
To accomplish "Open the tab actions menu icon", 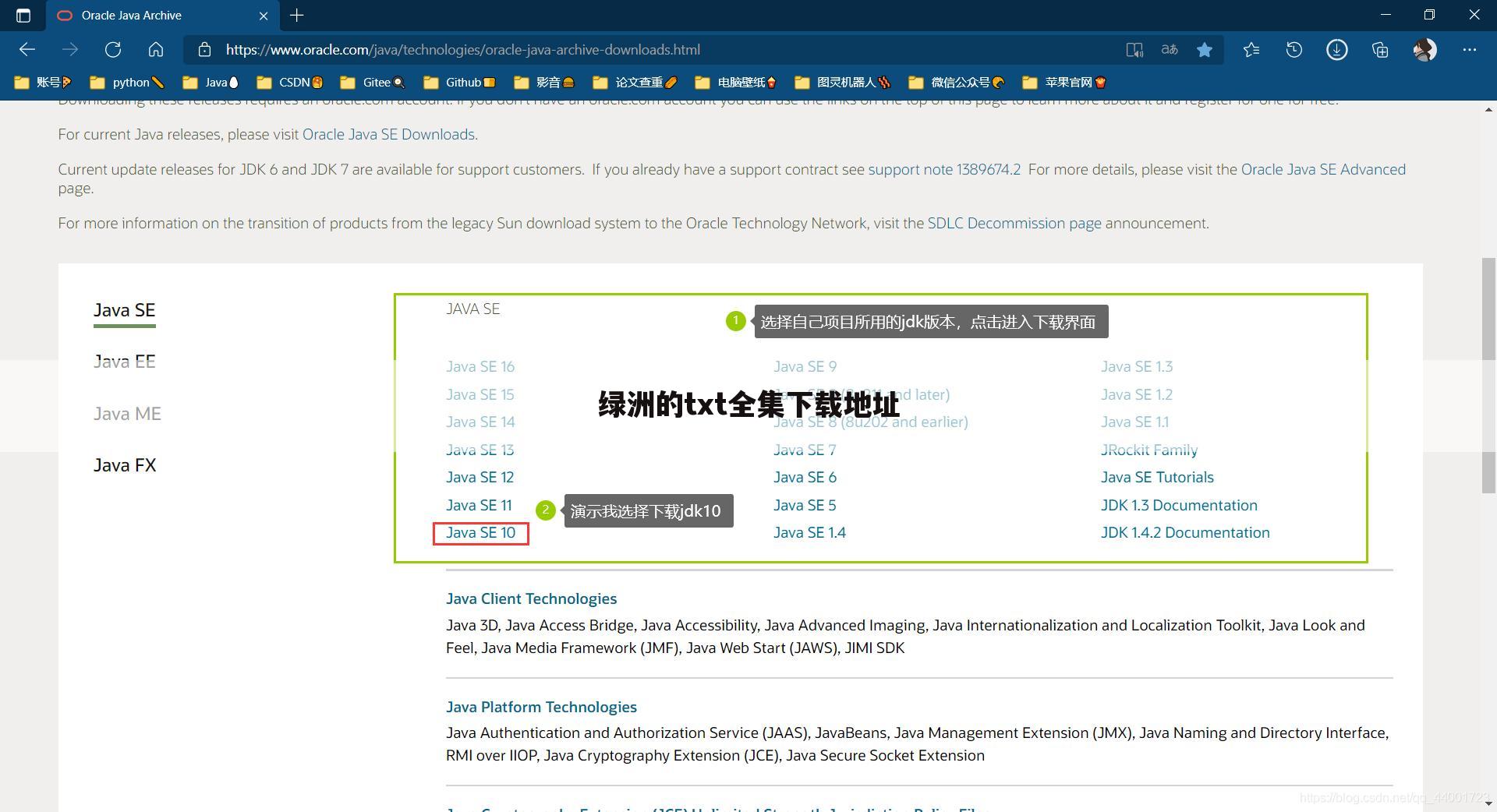I will [x=23, y=16].
